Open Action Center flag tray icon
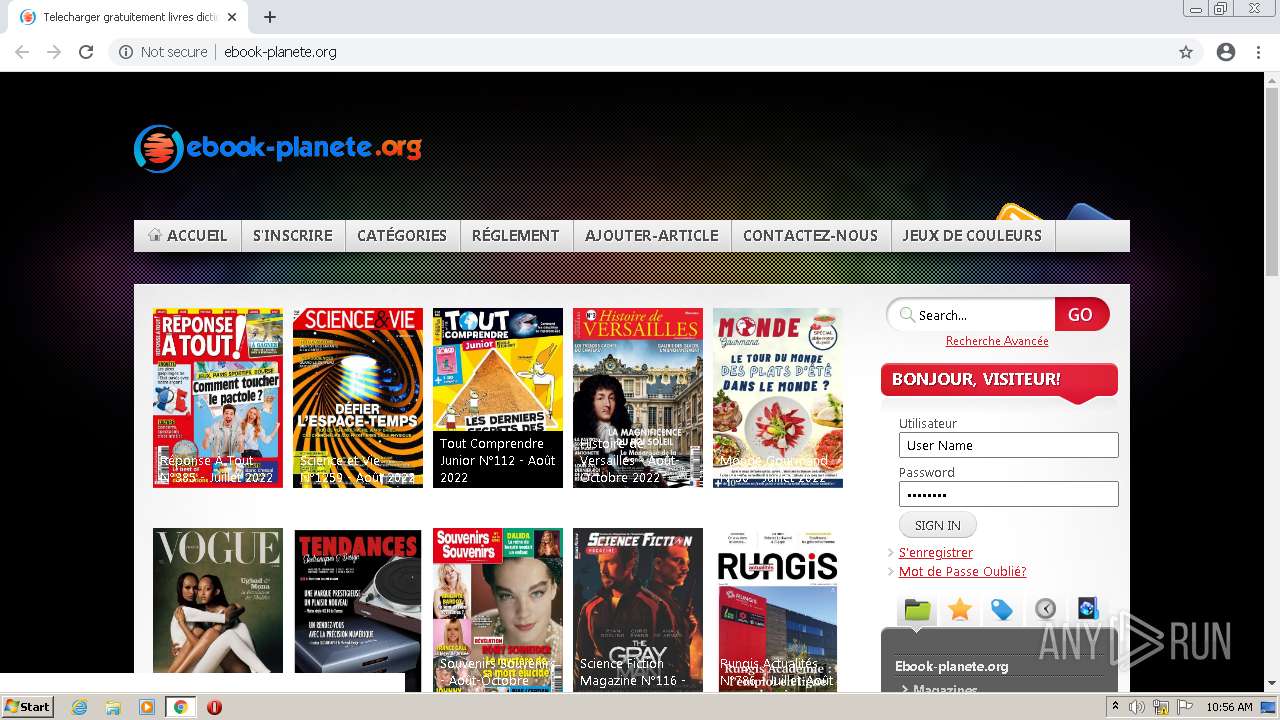1280x720 pixels. click(x=1185, y=707)
